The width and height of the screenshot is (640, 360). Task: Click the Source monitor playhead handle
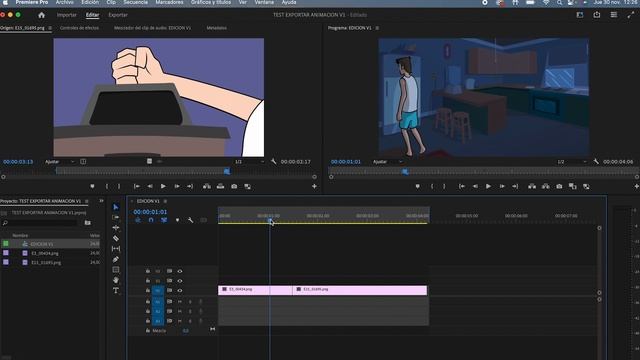[x=227, y=172]
